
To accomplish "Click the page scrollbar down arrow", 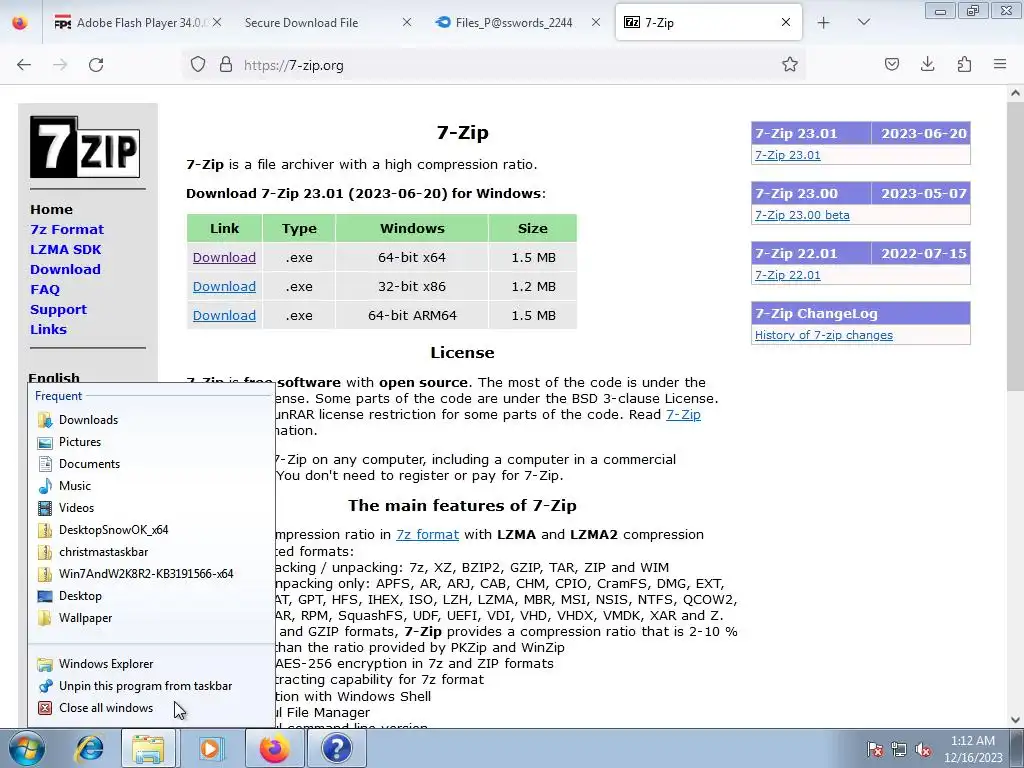I will tap(1016, 720).
